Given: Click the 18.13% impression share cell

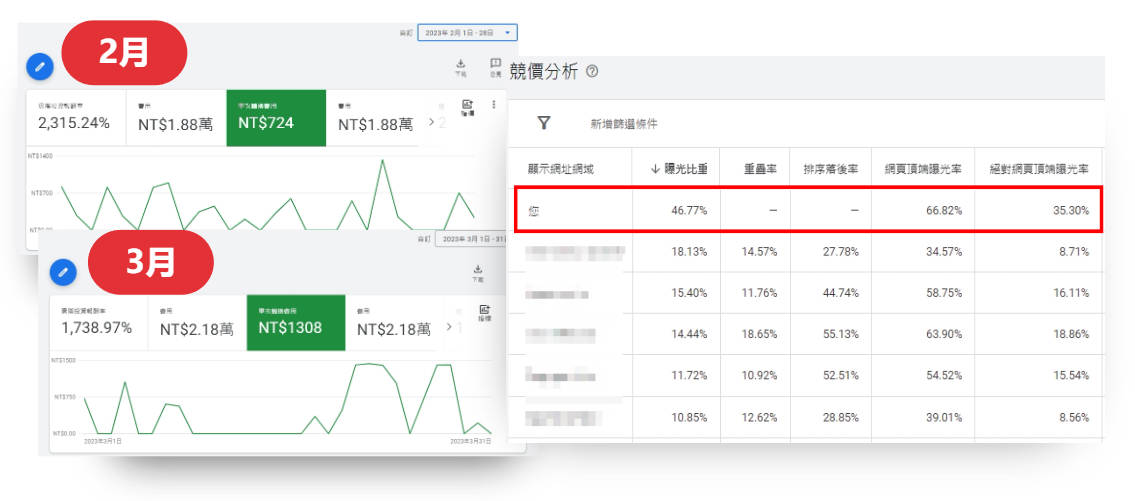Looking at the screenshot, I should [688, 251].
